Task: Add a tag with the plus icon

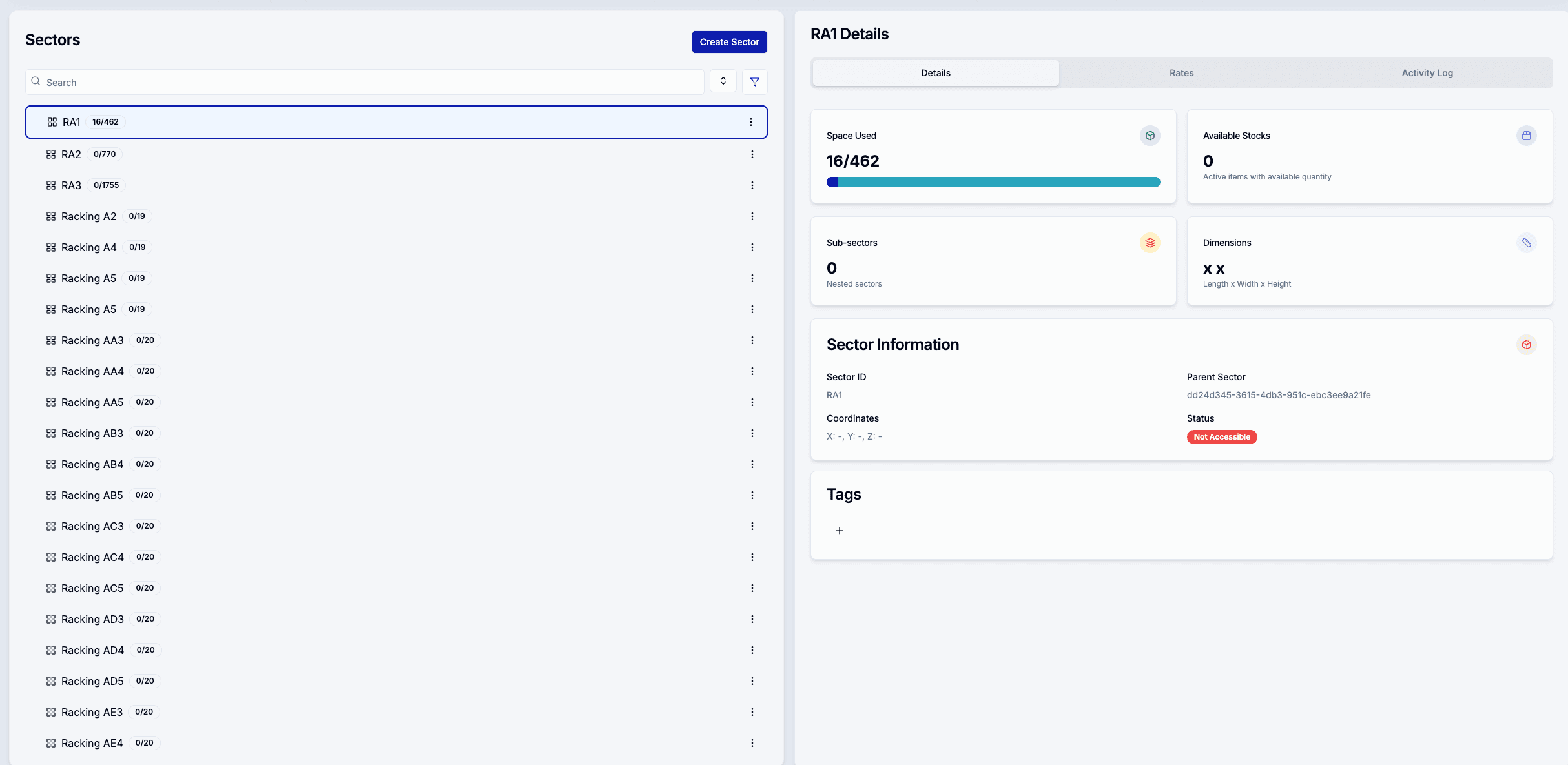Action: pyautogui.click(x=839, y=531)
